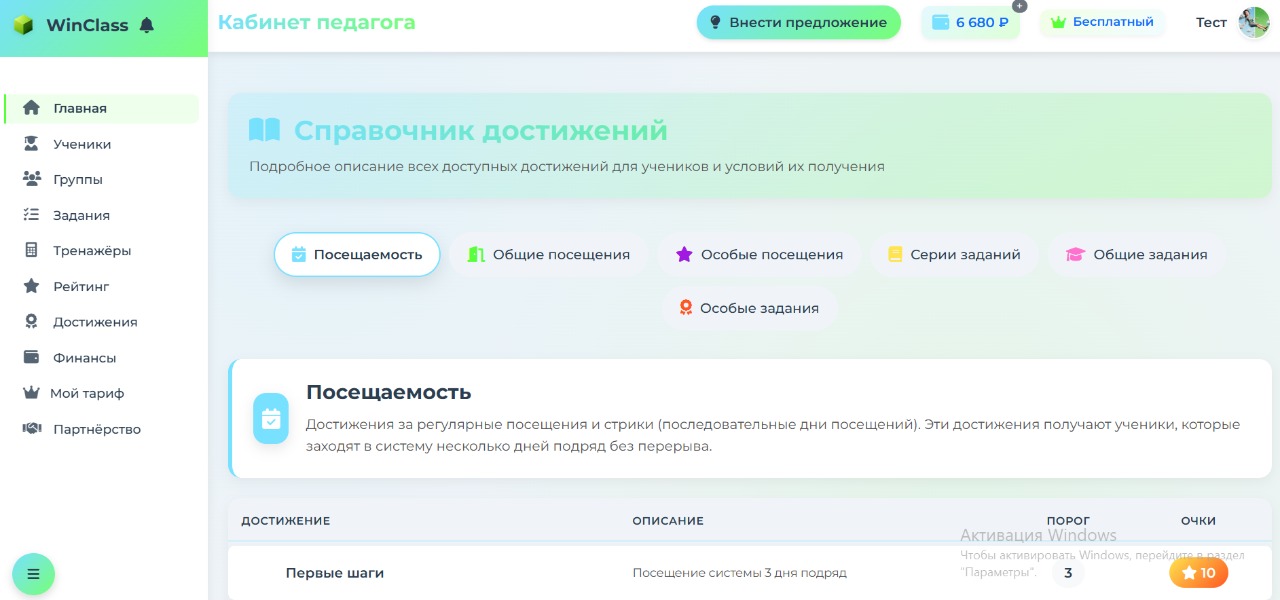Viewport: 1280px width, 600px height.
Task: Open the Партнёрство handshake icon
Action: [31, 428]
